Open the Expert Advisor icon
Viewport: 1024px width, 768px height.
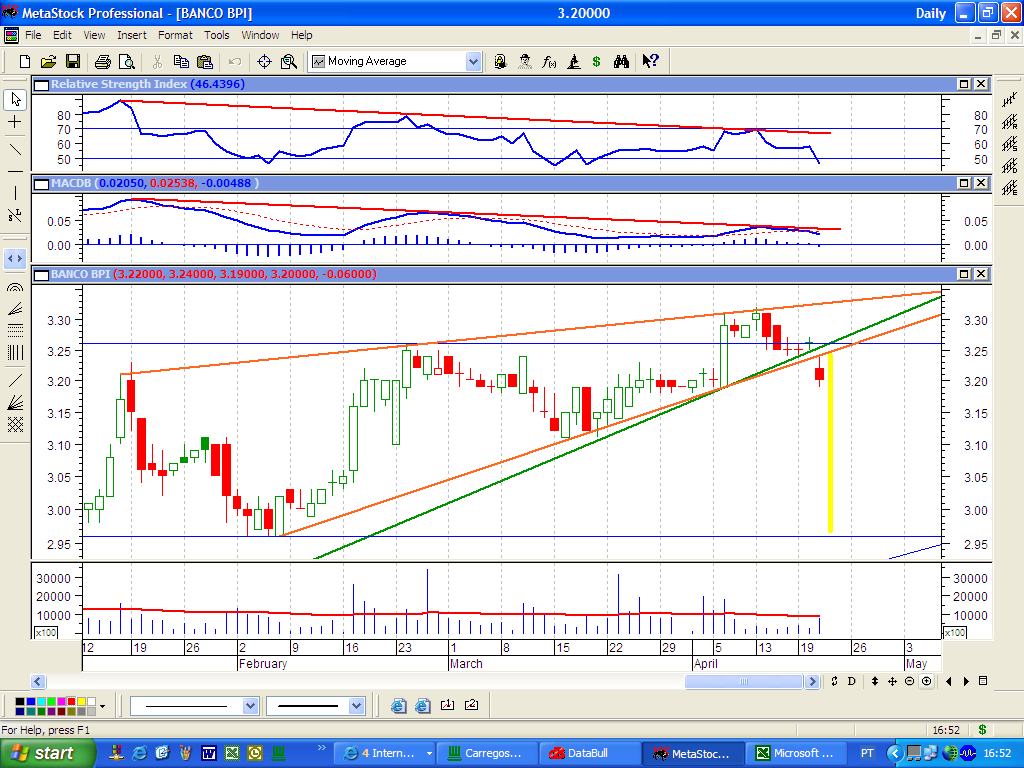[525, 61]
